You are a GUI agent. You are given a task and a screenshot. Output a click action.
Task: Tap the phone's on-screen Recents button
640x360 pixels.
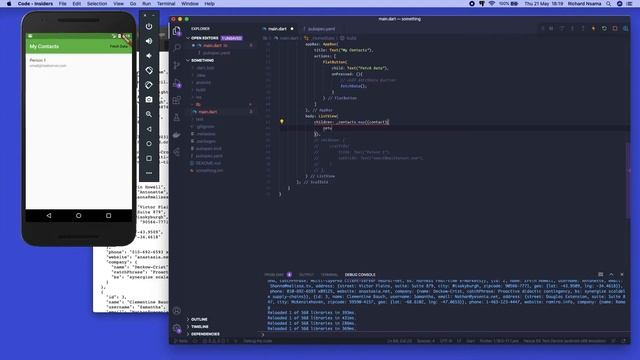(x=109, y=216)
